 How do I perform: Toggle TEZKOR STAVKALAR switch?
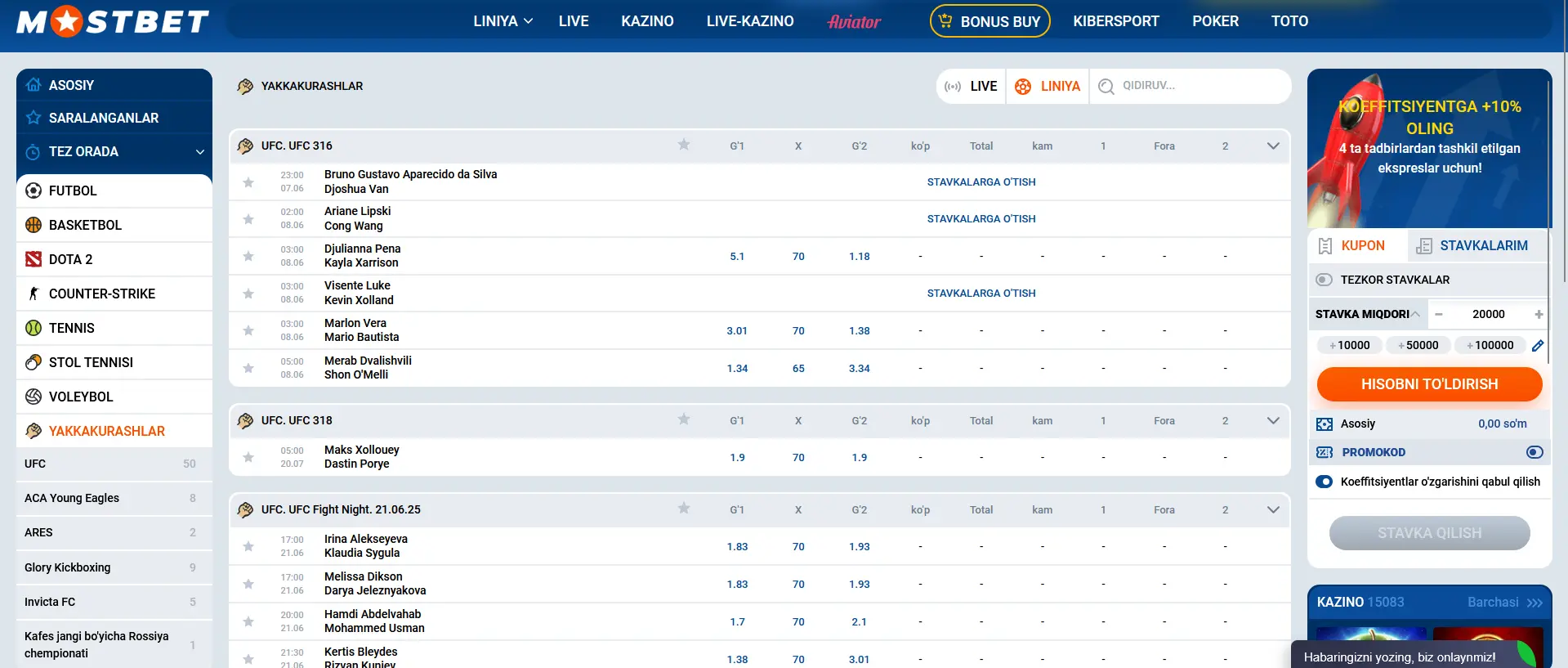1325,280
